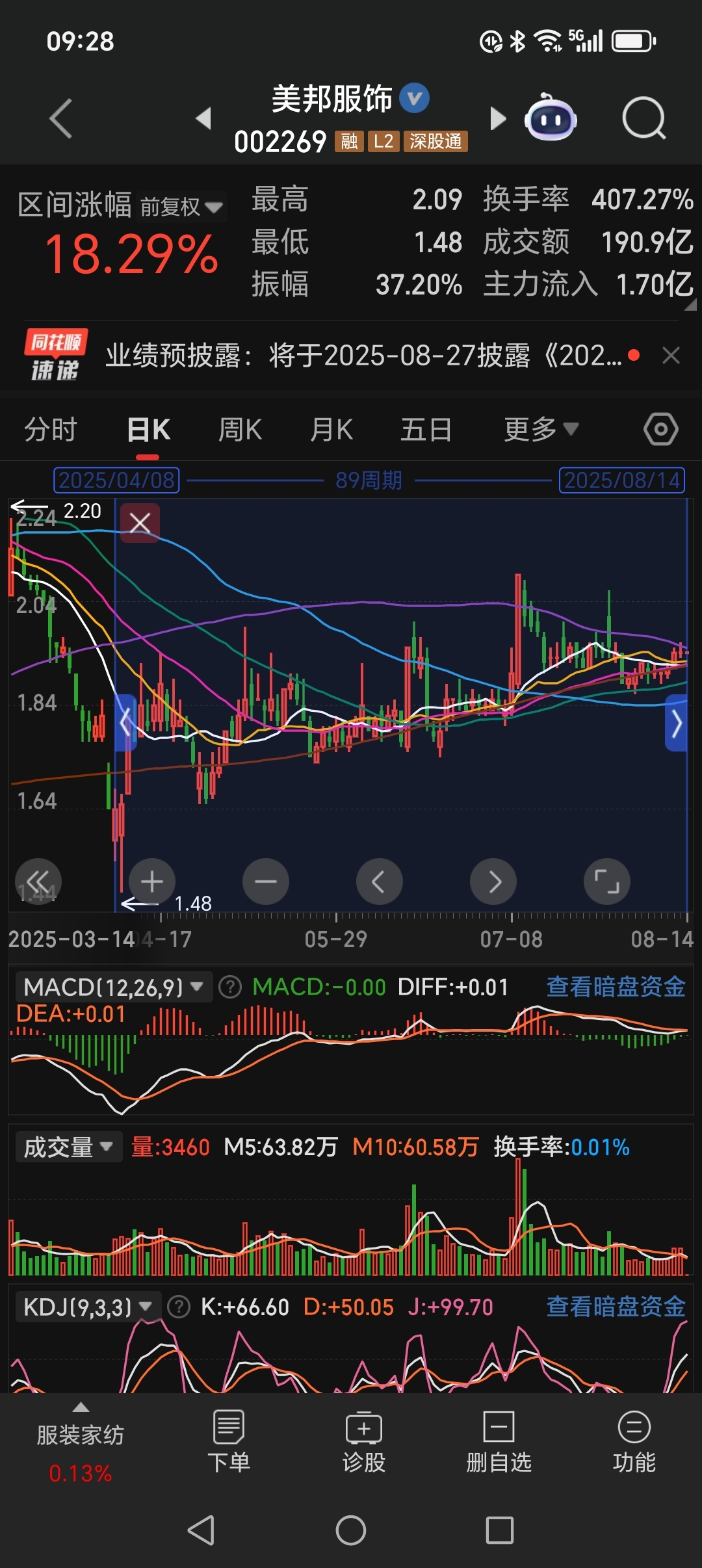This screenshot has width=702, height=1568.
Task: Tap the Android back navigation button
Action: pos(201,1530)
